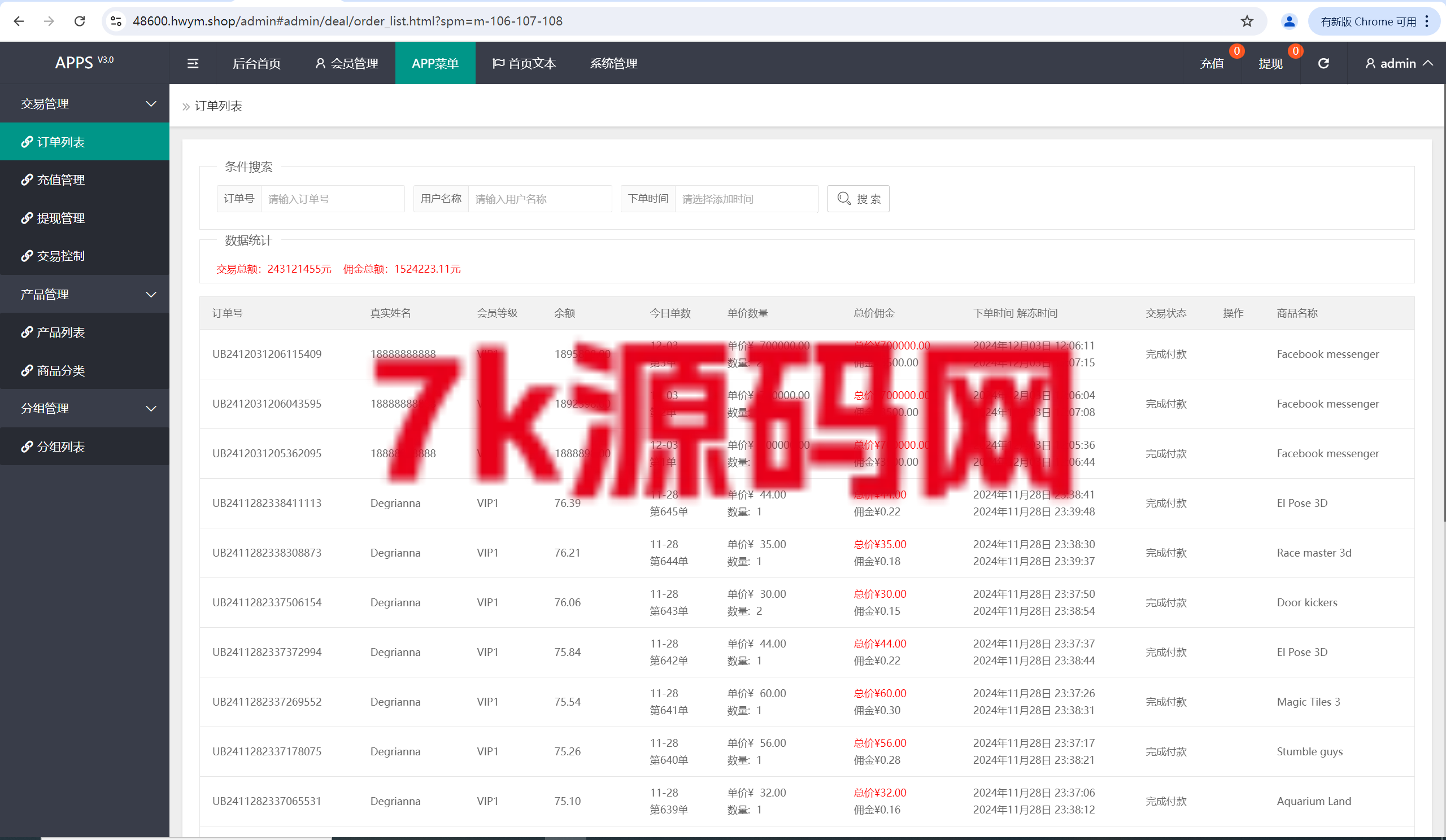Click product name Stumble guys
The width and height of the screenshot is (1446, 840).
point(1309,751)
